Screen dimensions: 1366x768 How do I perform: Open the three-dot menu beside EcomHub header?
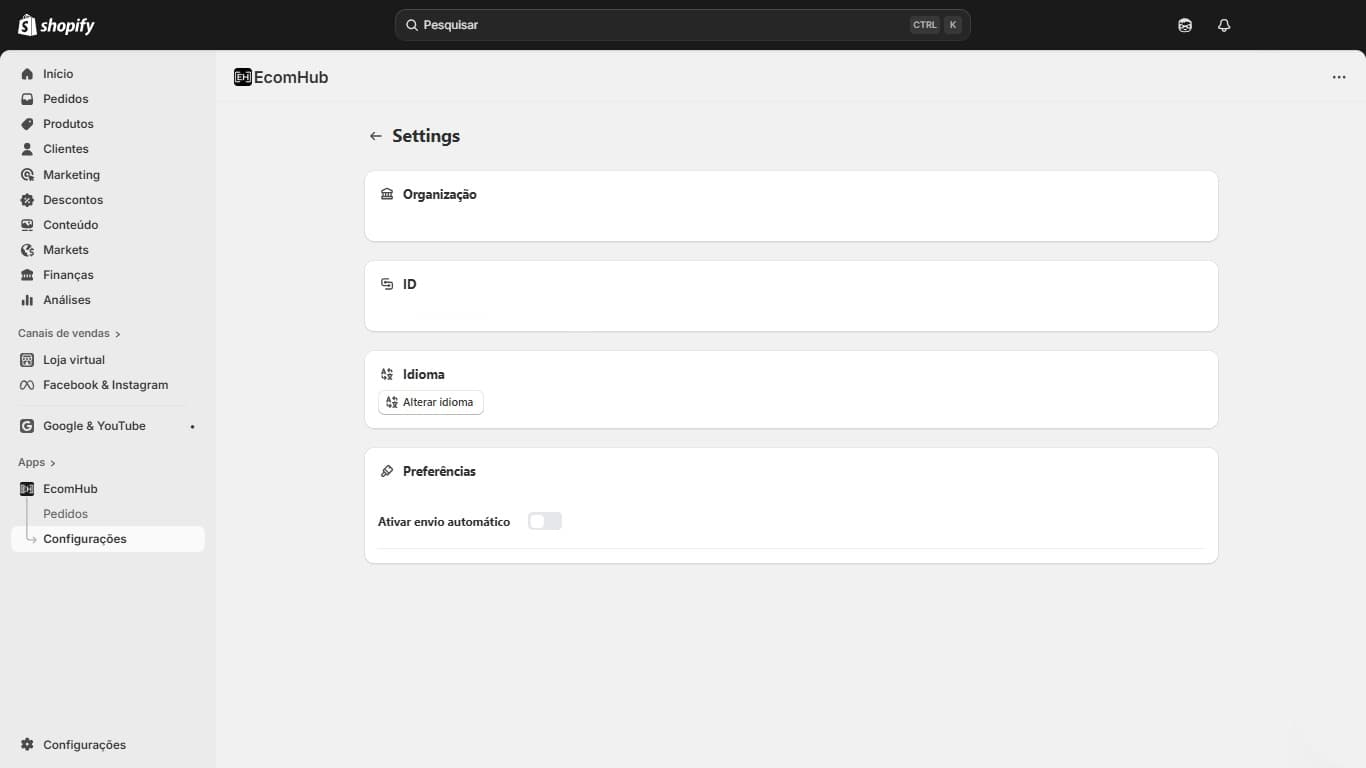coord(1339,77)
